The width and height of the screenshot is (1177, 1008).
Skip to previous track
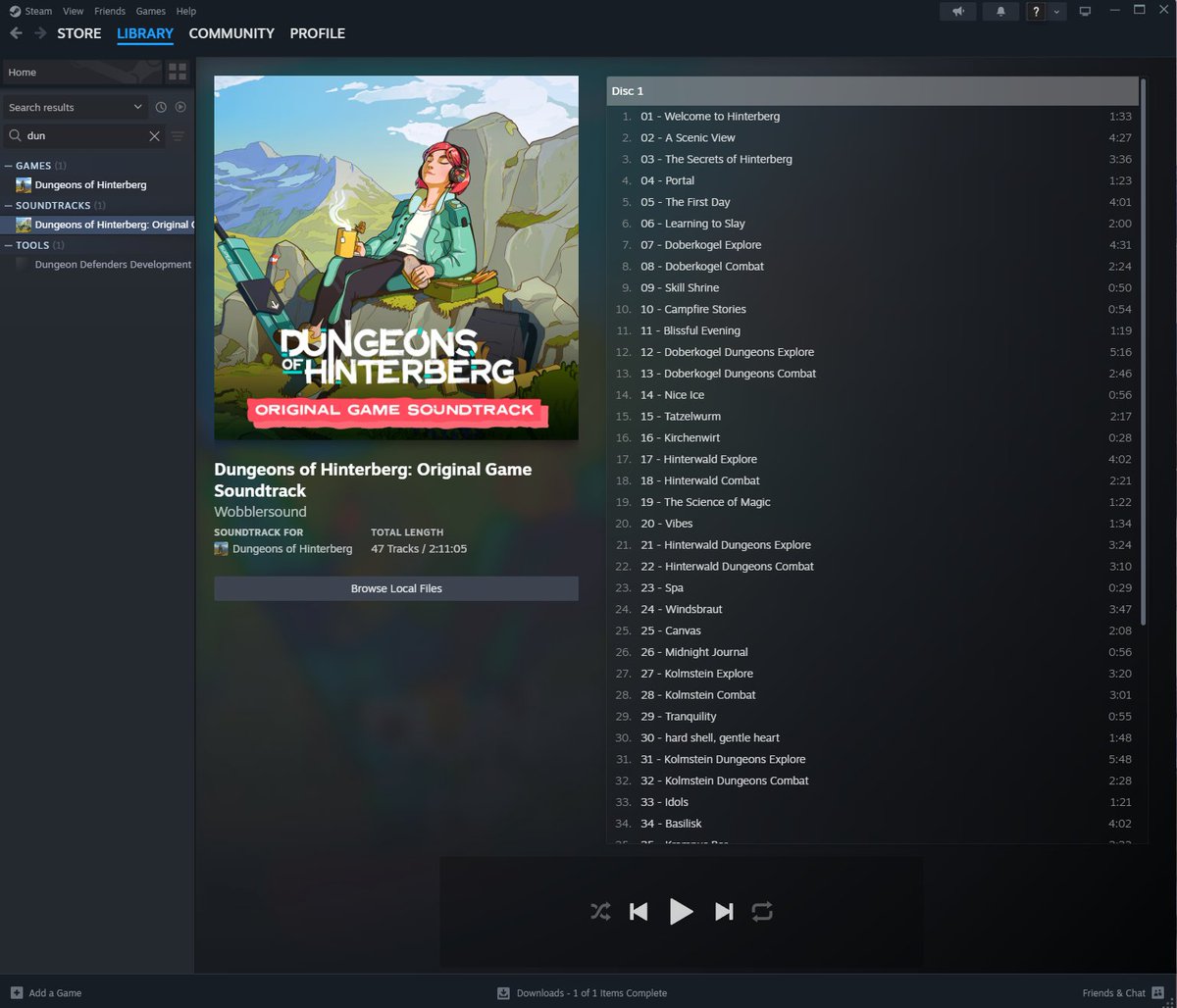639,912
